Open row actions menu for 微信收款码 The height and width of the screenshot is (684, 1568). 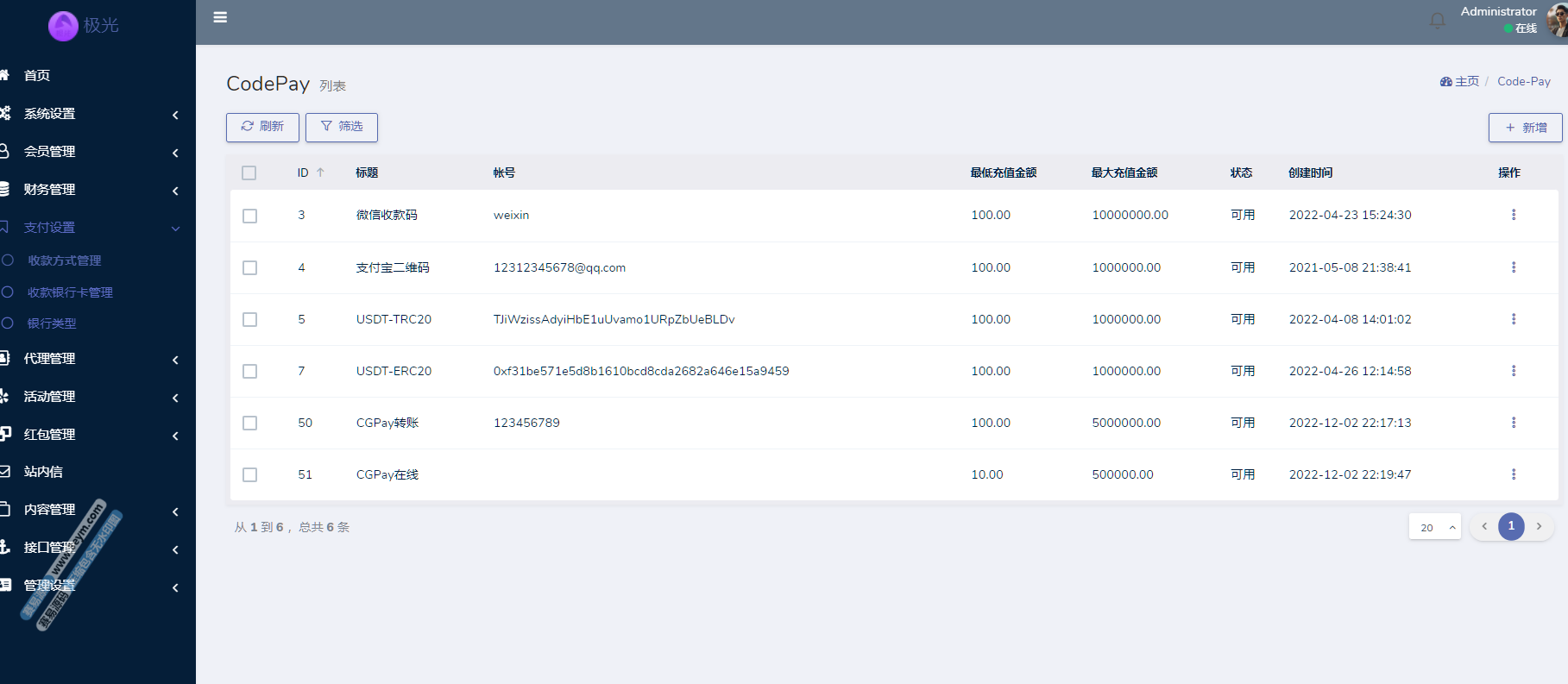coord(1513,215)
